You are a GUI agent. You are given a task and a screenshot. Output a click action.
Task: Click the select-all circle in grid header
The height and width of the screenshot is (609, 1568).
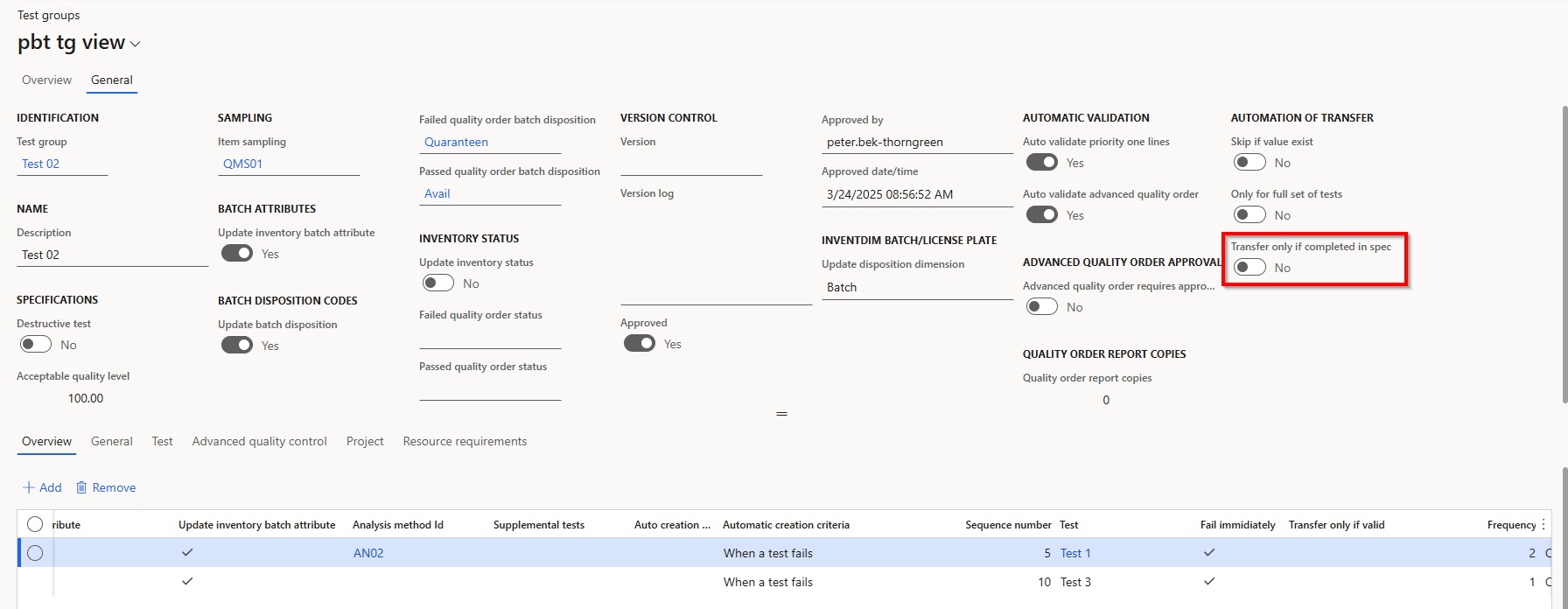point(35,525)
